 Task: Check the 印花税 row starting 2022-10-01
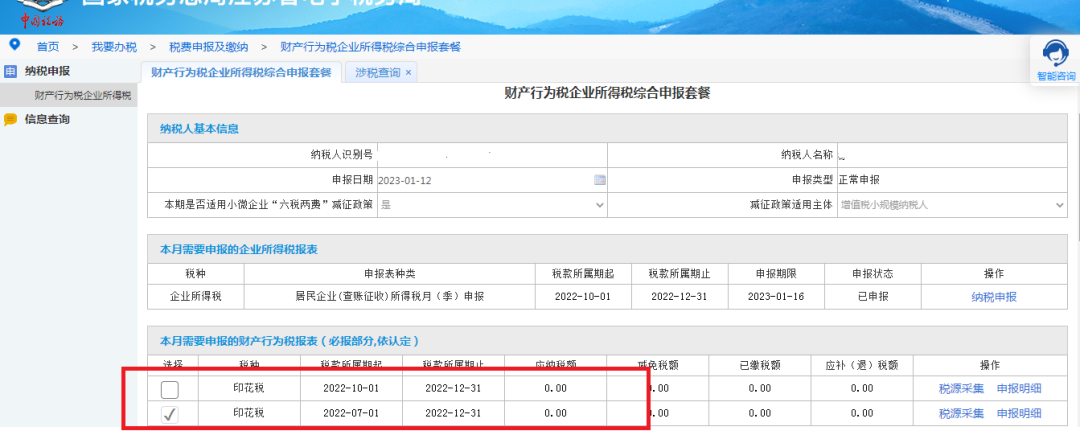point(170,389)
